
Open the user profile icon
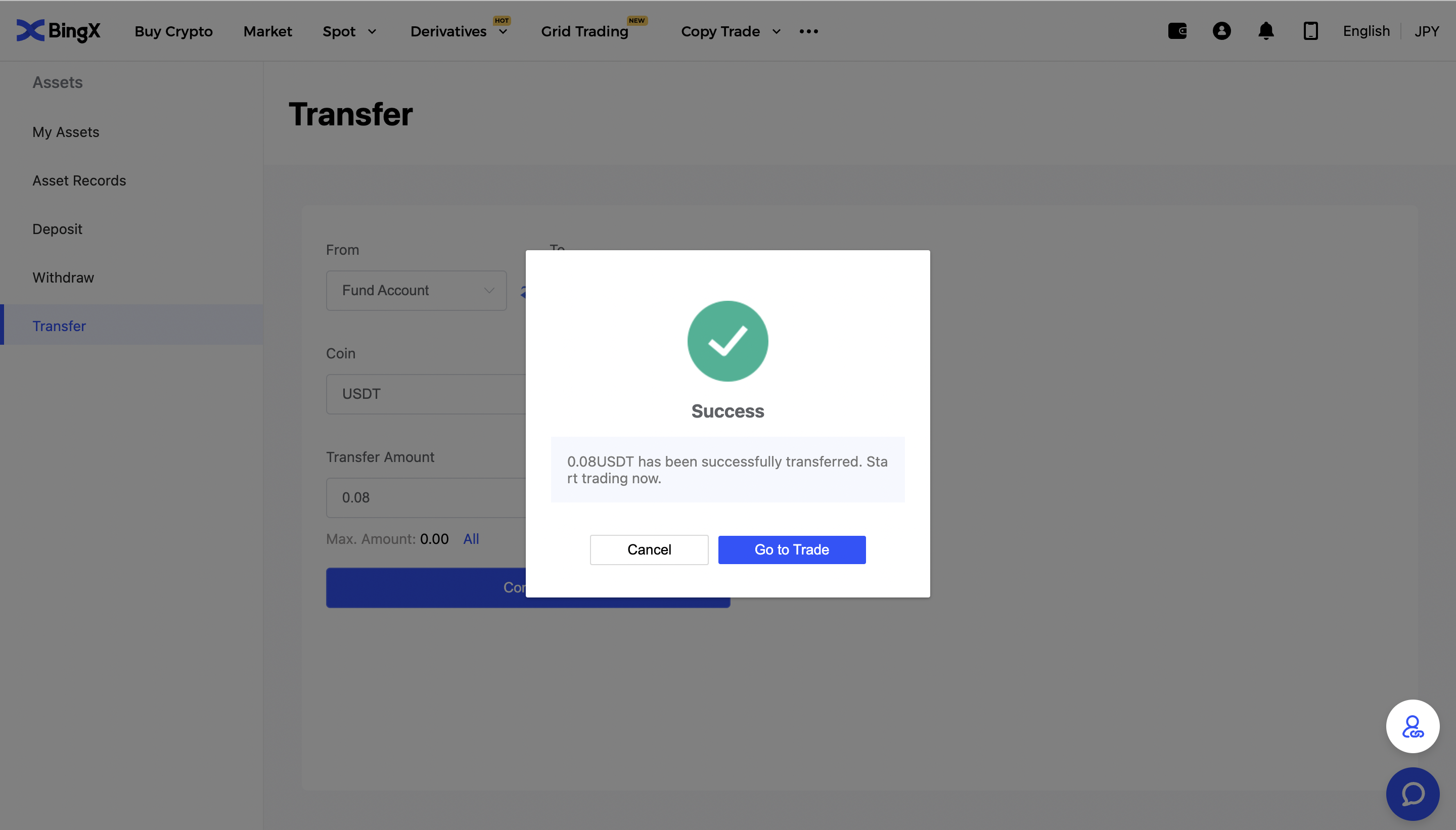(x=1221, y=31)
